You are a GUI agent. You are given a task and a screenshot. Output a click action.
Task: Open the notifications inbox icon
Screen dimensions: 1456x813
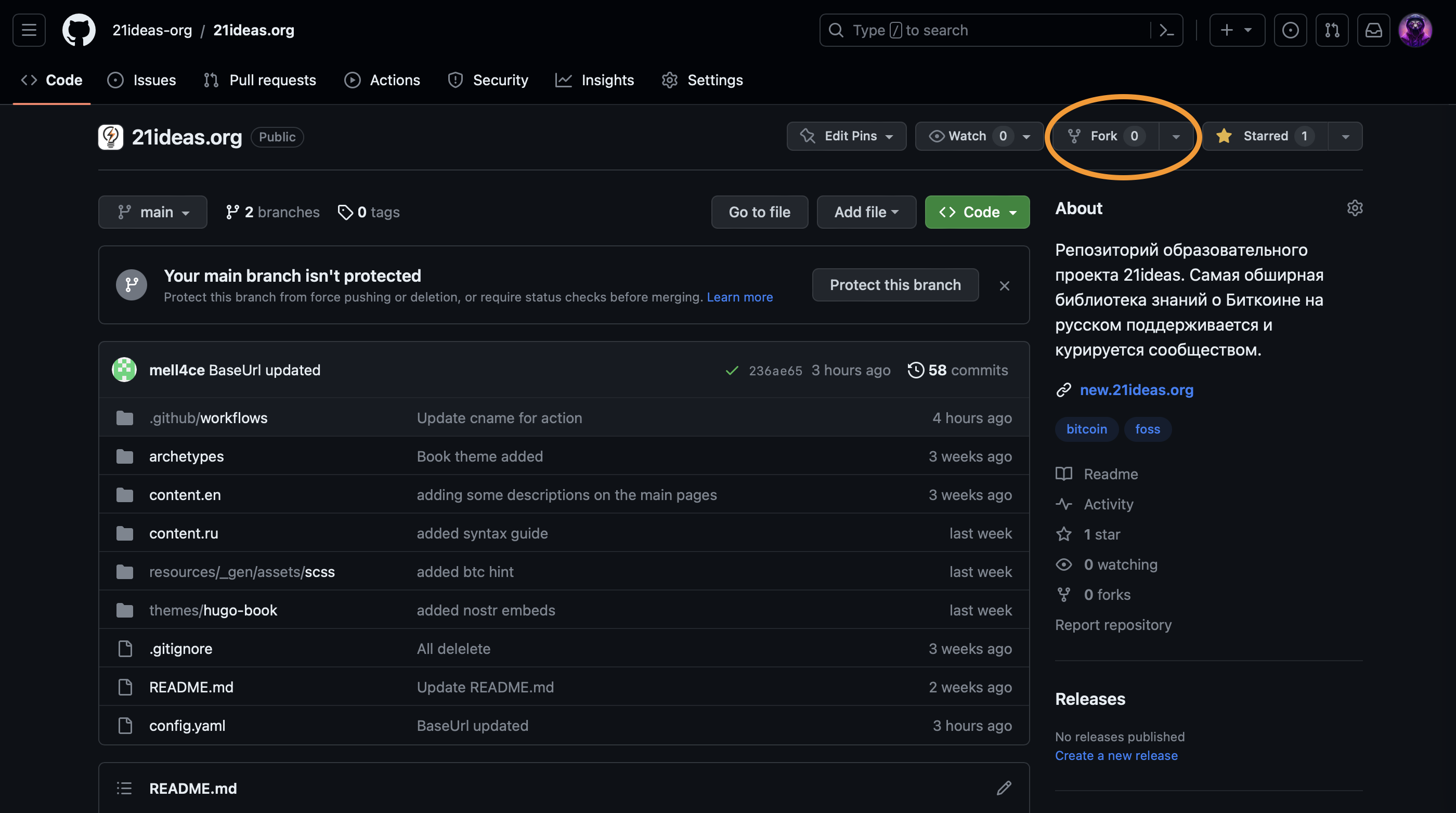1373,30
